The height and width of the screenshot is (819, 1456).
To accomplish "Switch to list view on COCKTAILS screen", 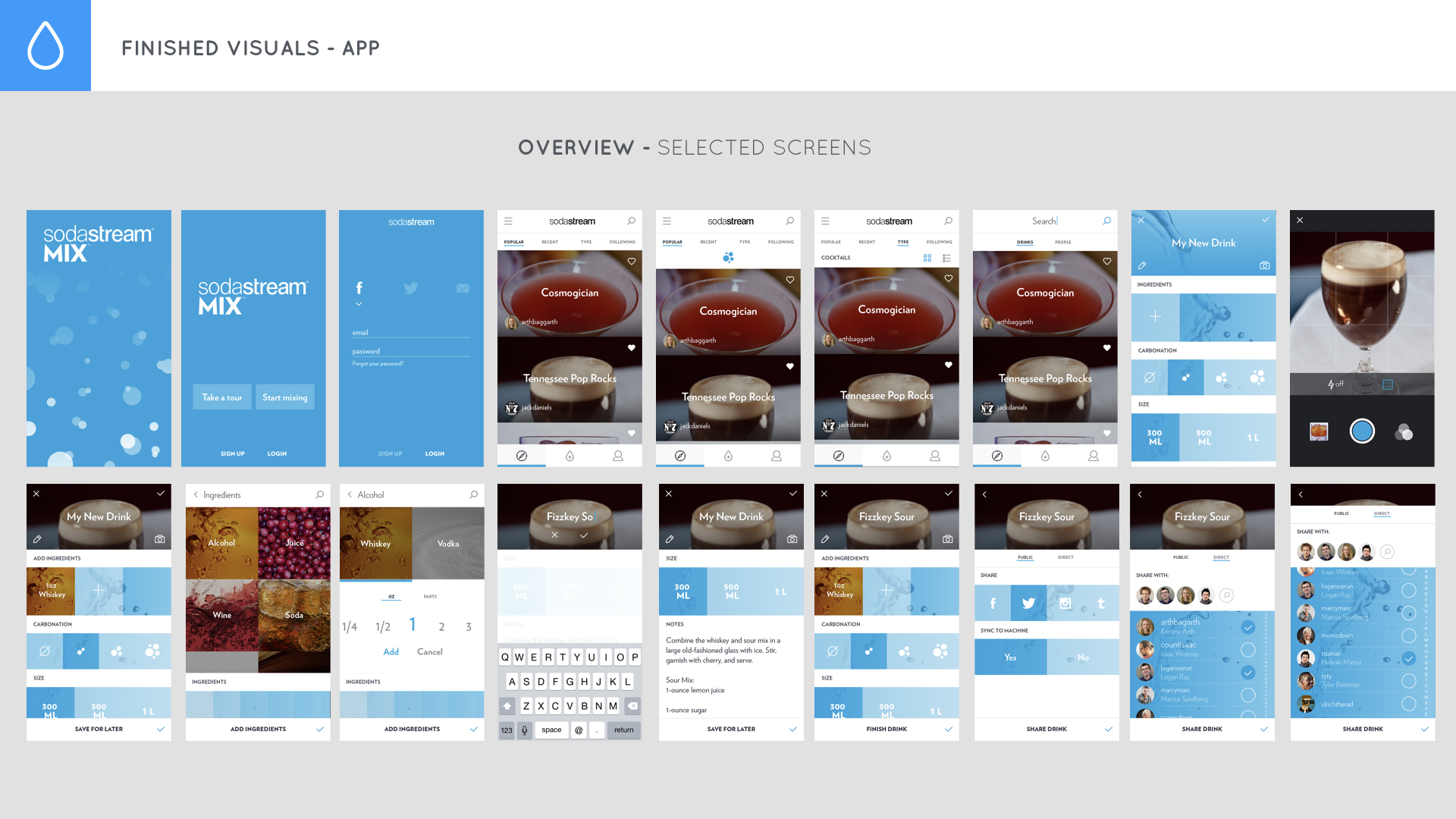I will click(946, 258).
